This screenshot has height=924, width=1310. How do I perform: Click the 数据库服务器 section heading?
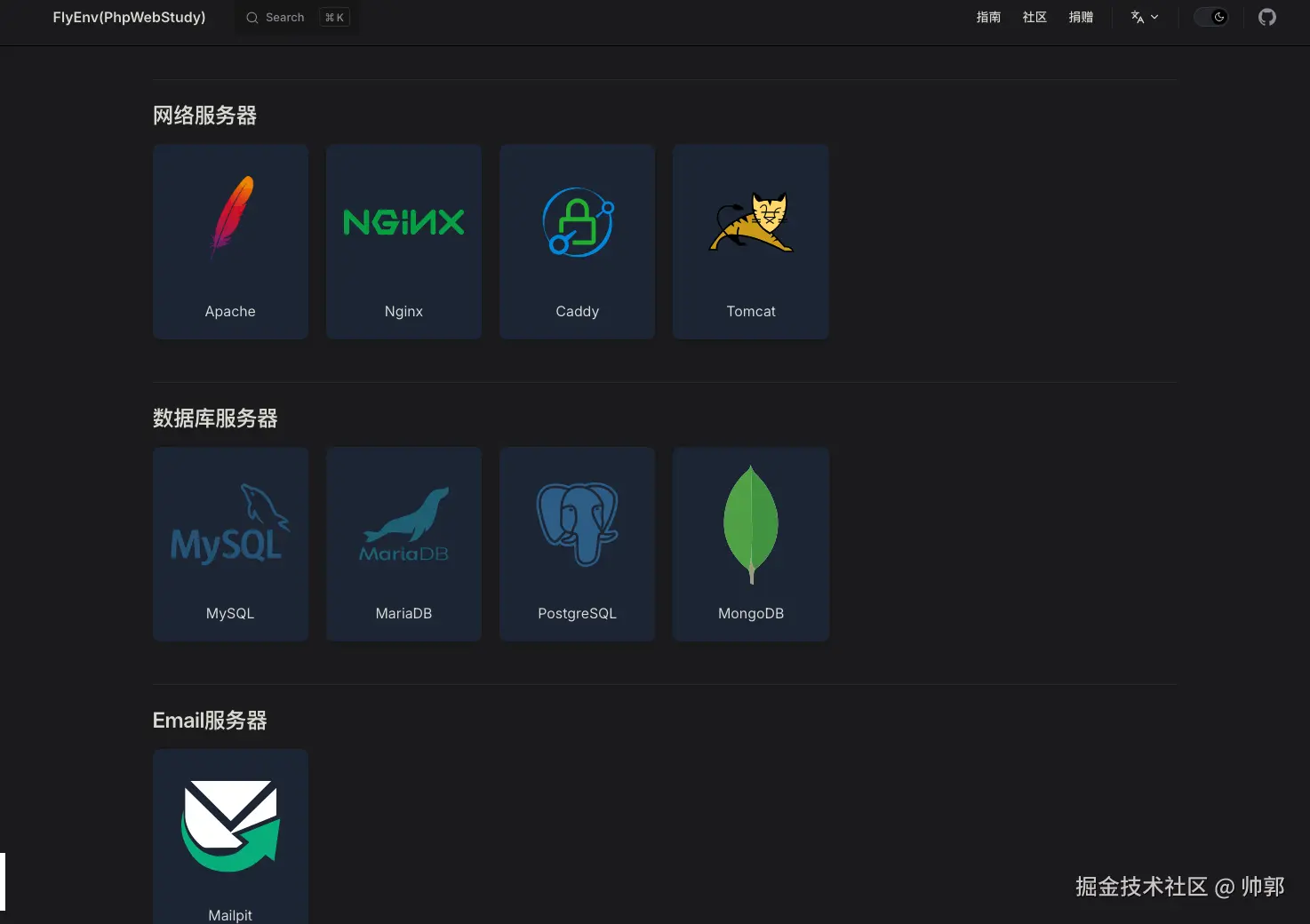pos(215,418)
